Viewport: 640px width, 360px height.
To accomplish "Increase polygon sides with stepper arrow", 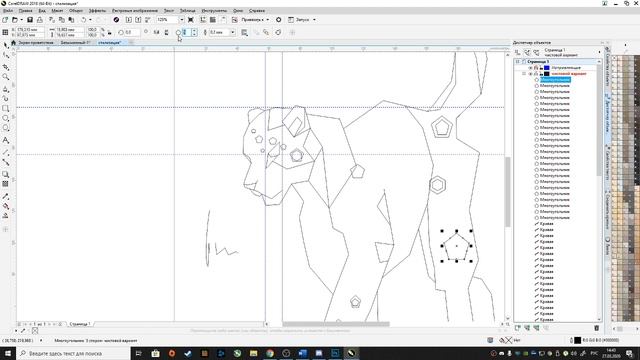I will 194,31.
